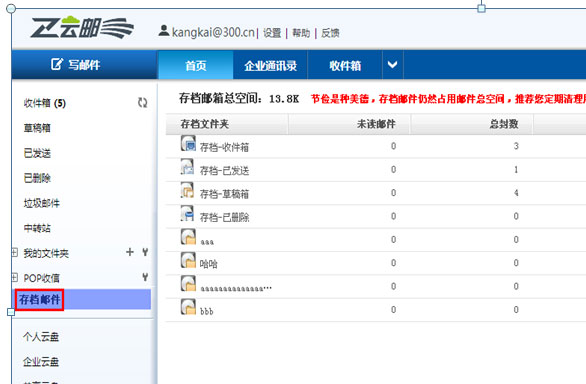Expand the 我的文件夹 tree node
The height and width of the screenshot is (384, 586).
click(x=14, y=253)
